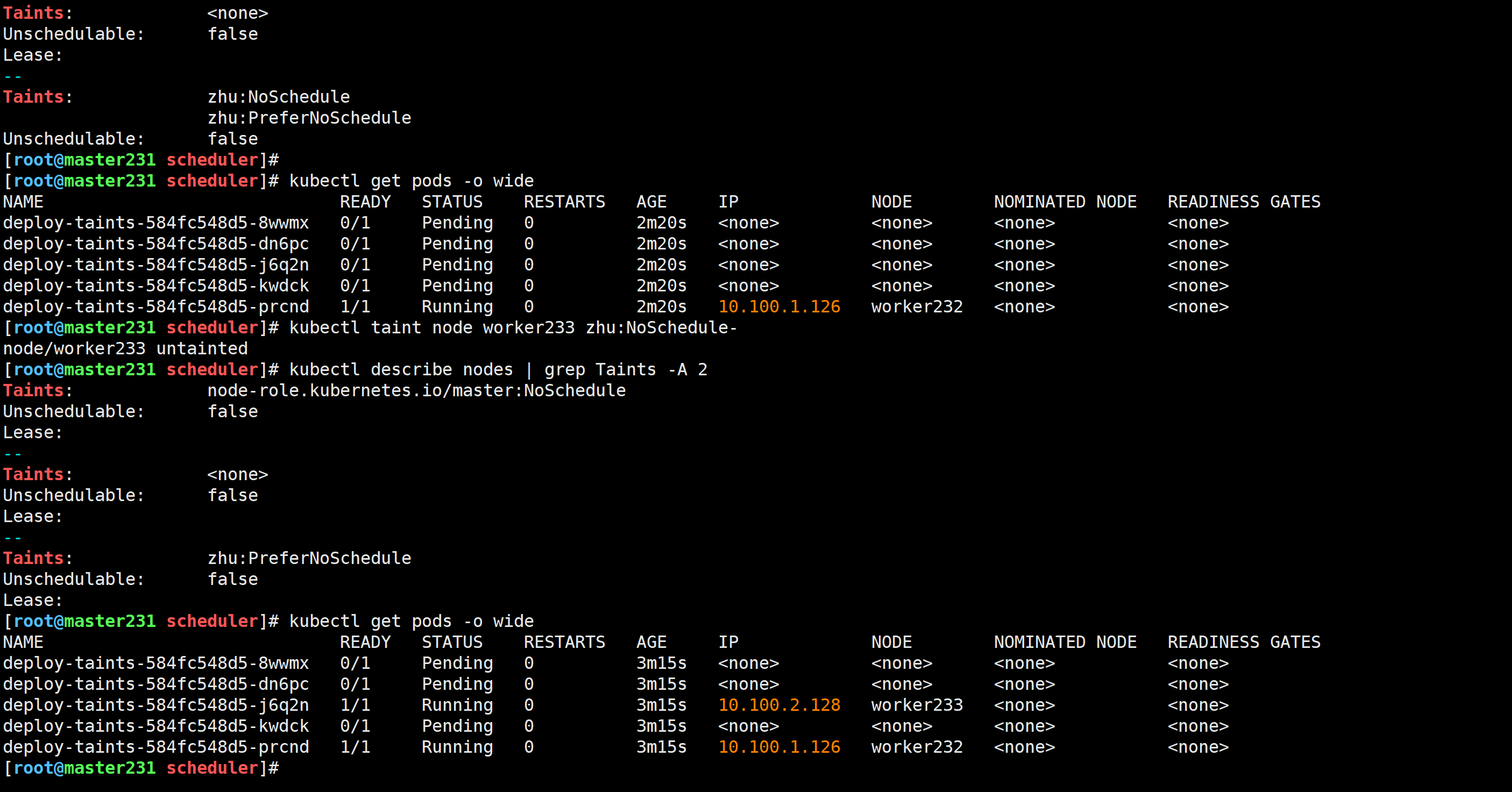1512x792 pixels.
Task: Click the running pod deploy-taints-584fc548d5-j6q2n at bottom
Action: [155, 704]
